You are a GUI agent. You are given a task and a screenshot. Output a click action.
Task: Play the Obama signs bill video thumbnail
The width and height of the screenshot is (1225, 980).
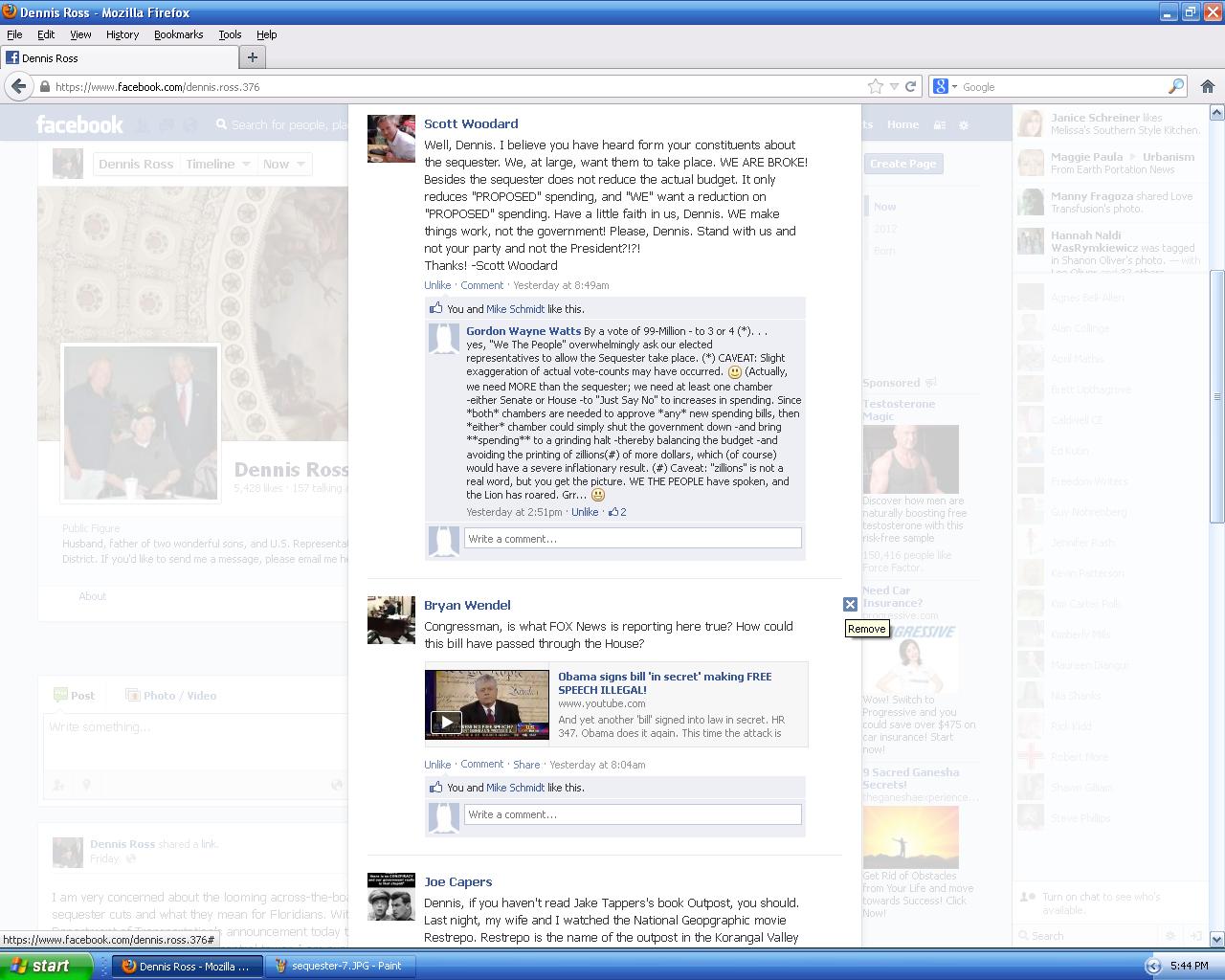[x=487, y=704]
